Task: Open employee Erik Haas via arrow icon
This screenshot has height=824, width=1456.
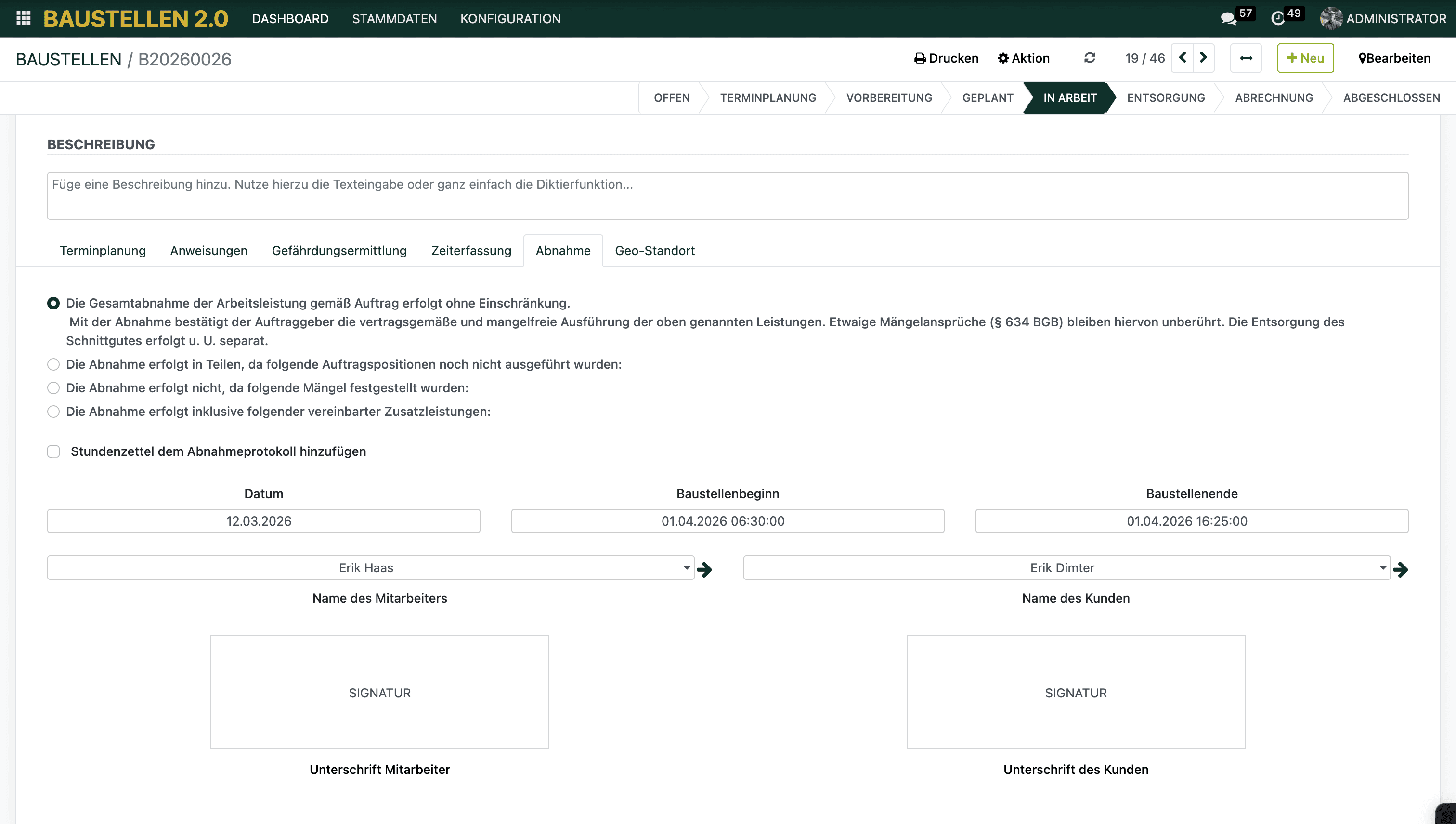Action: (x=704, y=569)
